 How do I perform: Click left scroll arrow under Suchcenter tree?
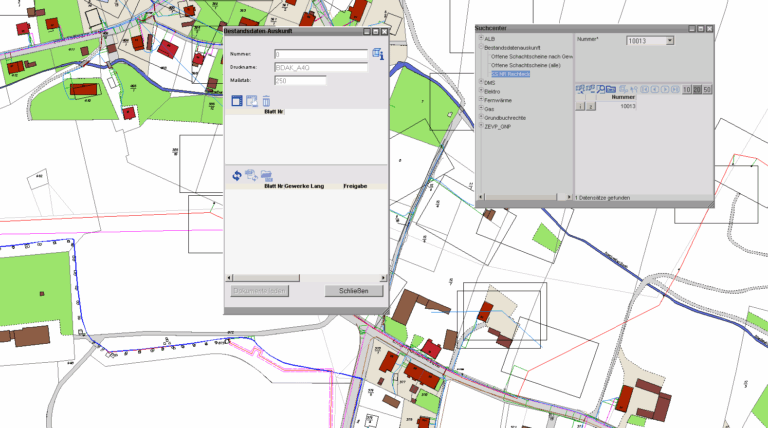tap(480, 197)
